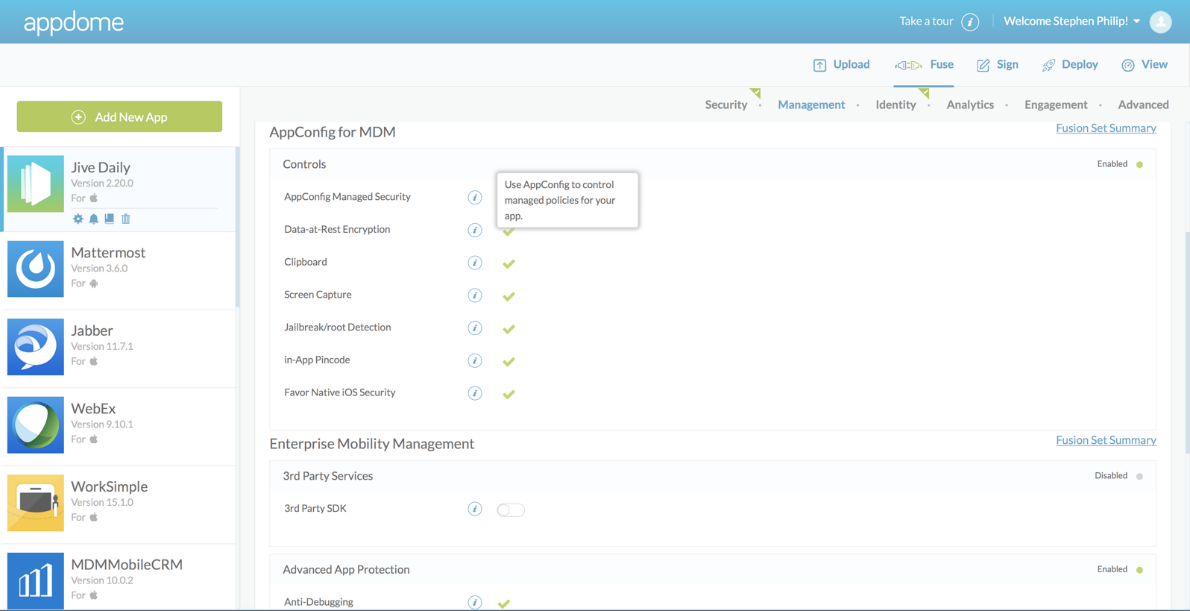Image resolution: width=1190 pixels, height=611 pixels.
Task: Click info icon next to 3rd Party SDK
Action: click(x=475, y=509)
